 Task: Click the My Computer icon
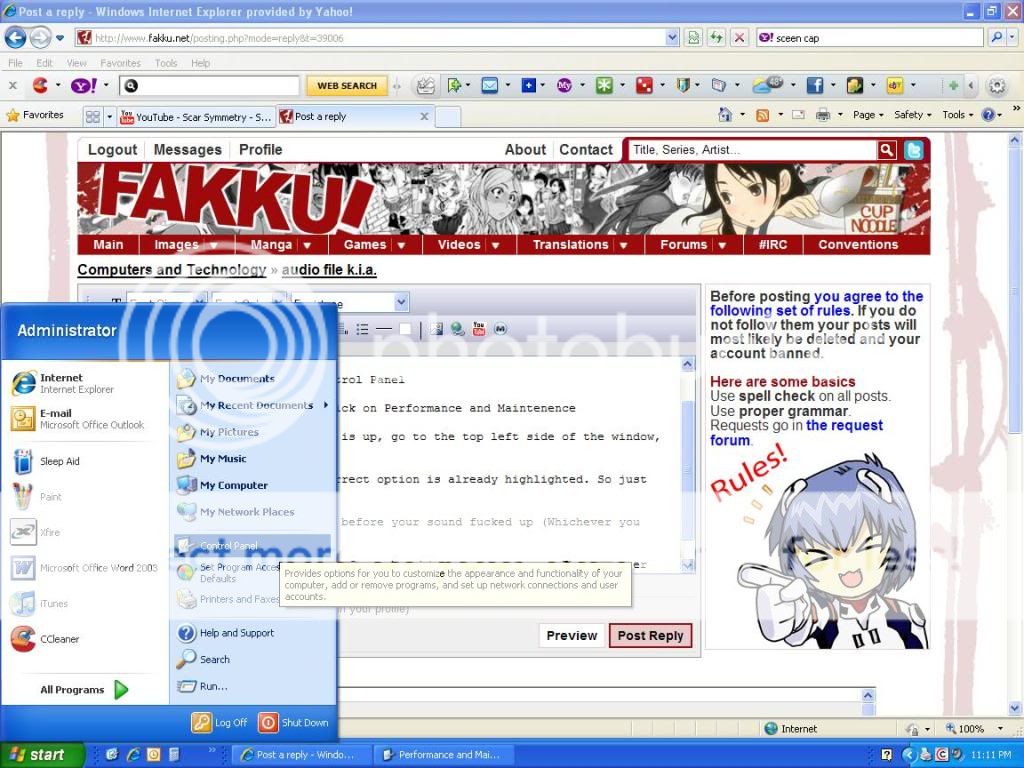233,485
